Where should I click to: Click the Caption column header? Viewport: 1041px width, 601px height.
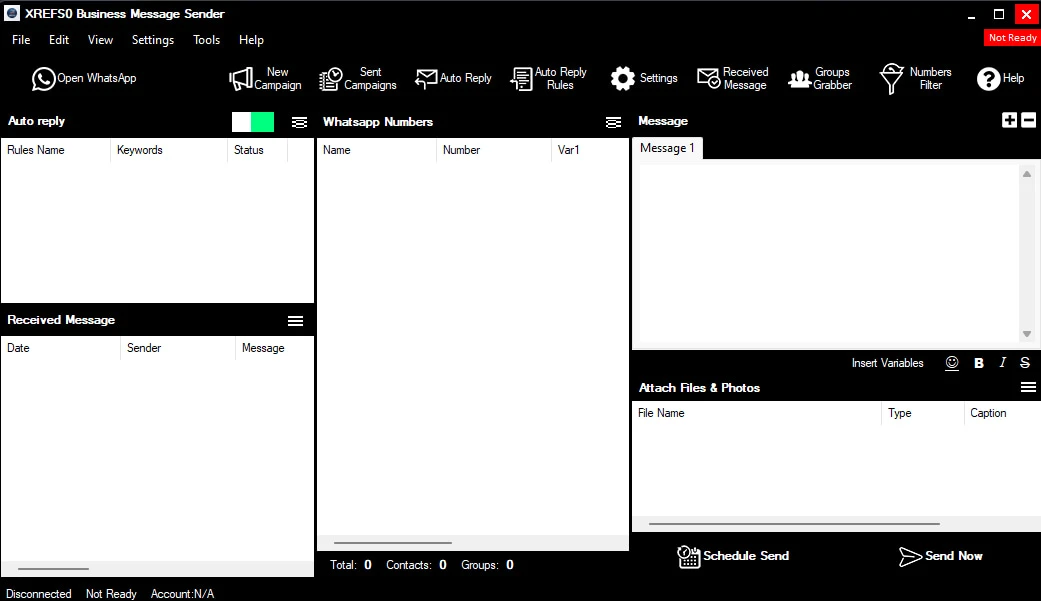(1002, 413)
